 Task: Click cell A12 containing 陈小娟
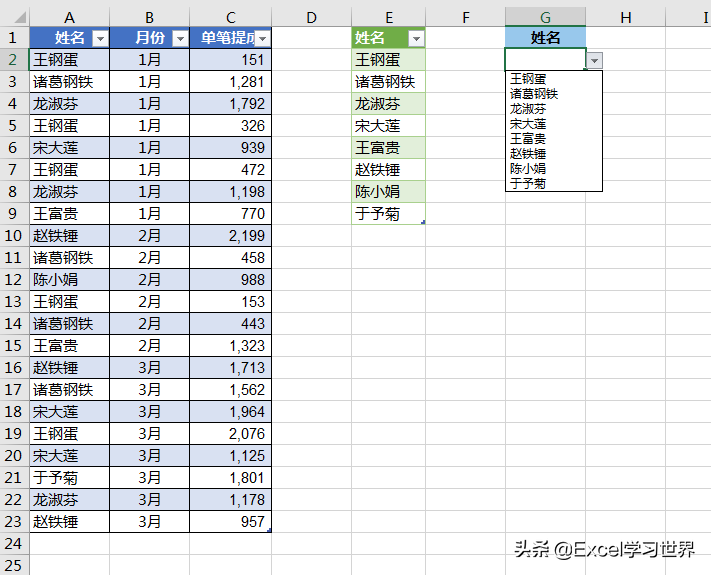tap(69, 280)
